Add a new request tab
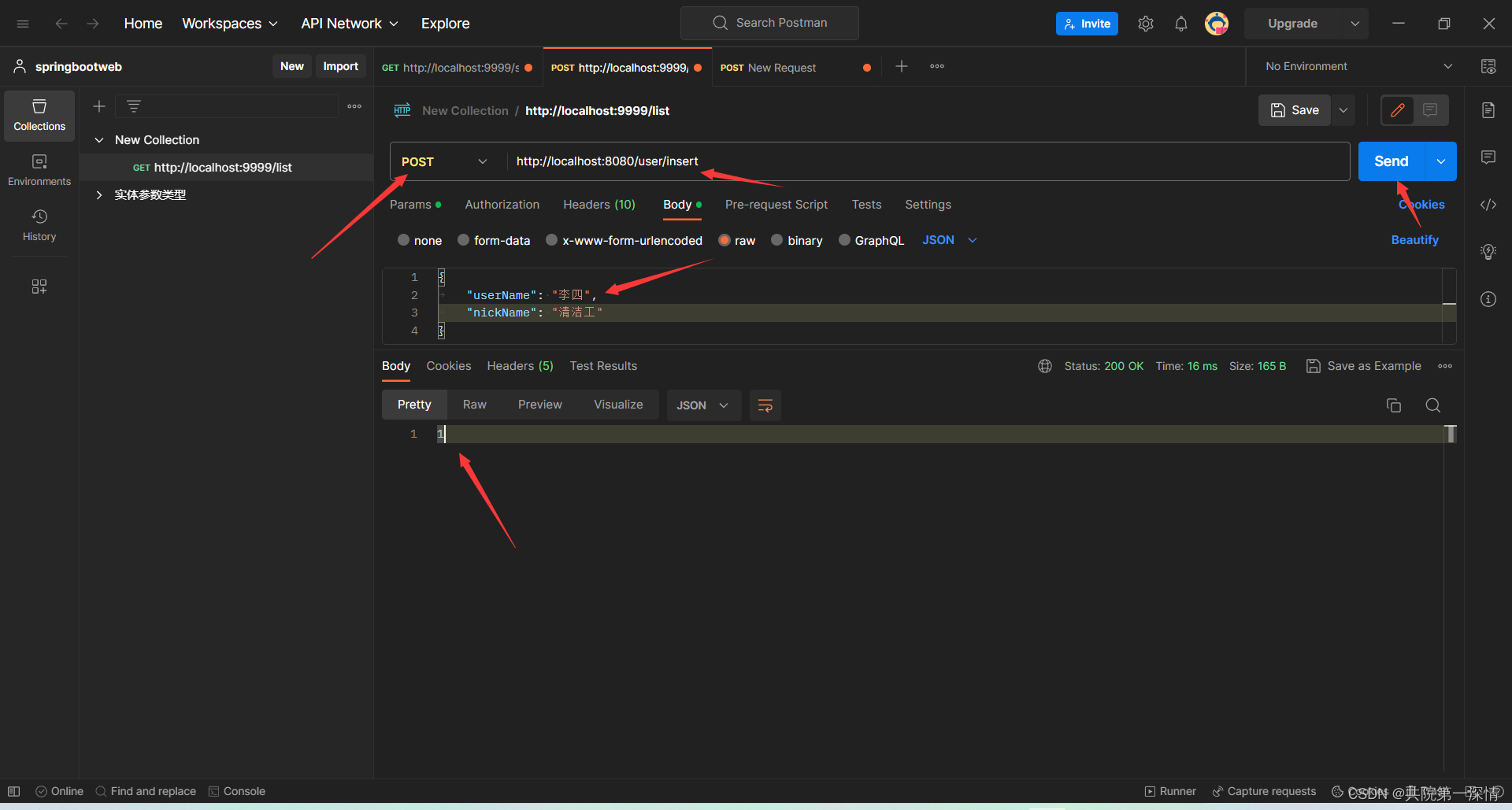This screenshot has height=810, width=1512. pyautogui.click(x=902, y=67)
